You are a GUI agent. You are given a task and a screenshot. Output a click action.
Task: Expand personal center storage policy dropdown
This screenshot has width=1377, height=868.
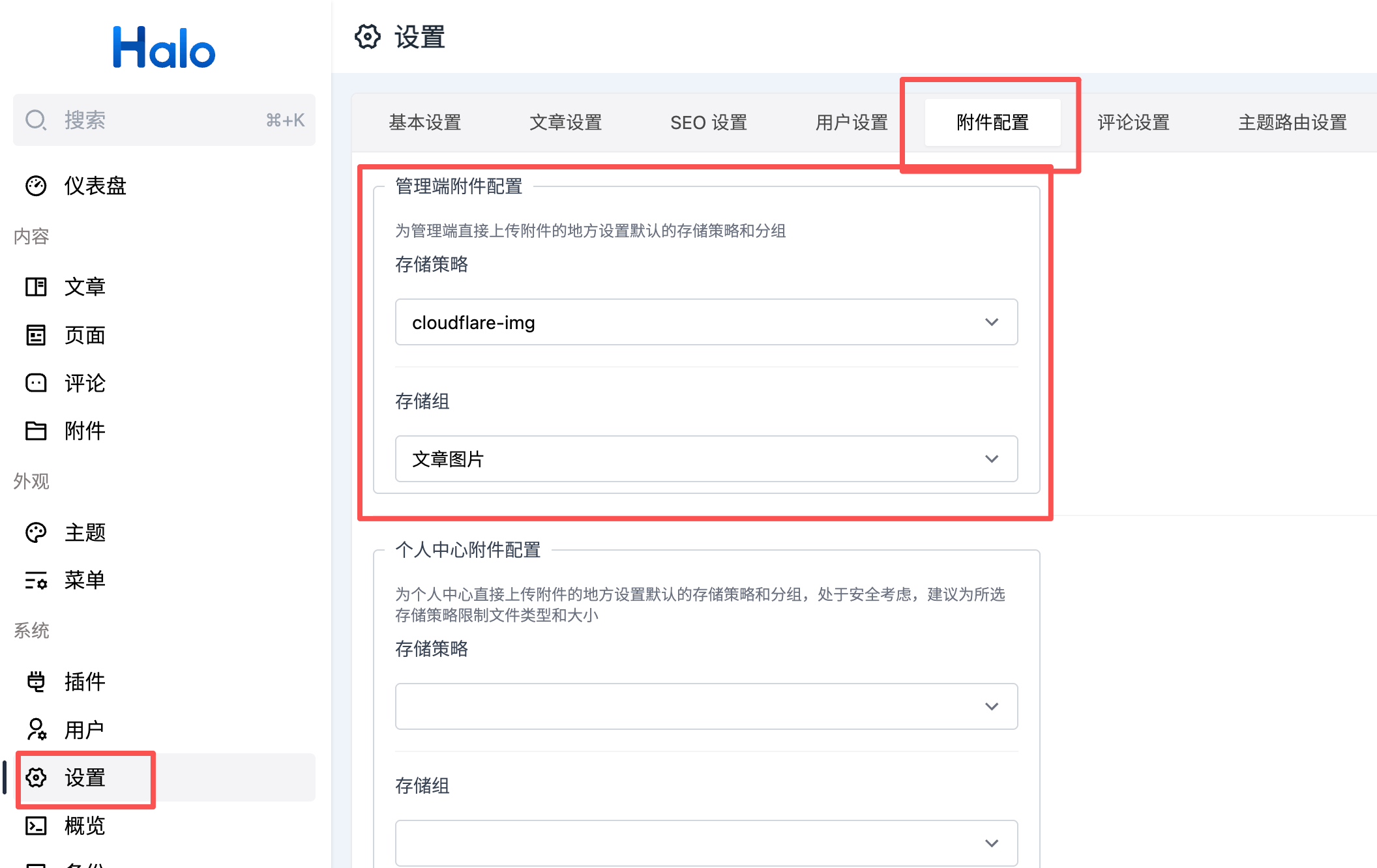click(x=706, y=706)
